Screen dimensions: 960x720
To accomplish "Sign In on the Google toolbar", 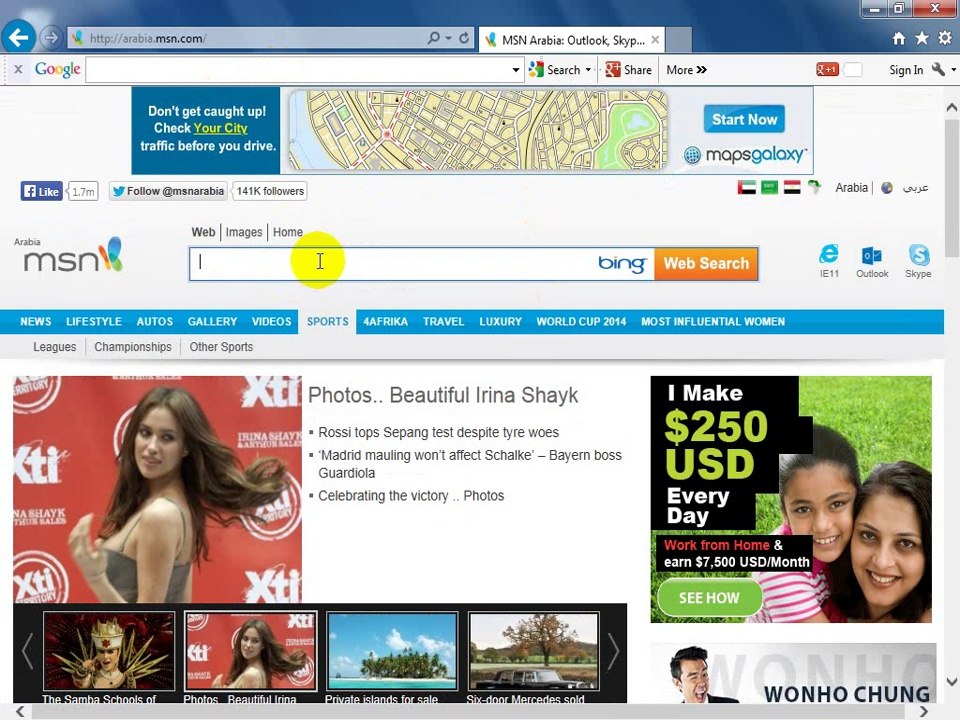I will 906,70.
